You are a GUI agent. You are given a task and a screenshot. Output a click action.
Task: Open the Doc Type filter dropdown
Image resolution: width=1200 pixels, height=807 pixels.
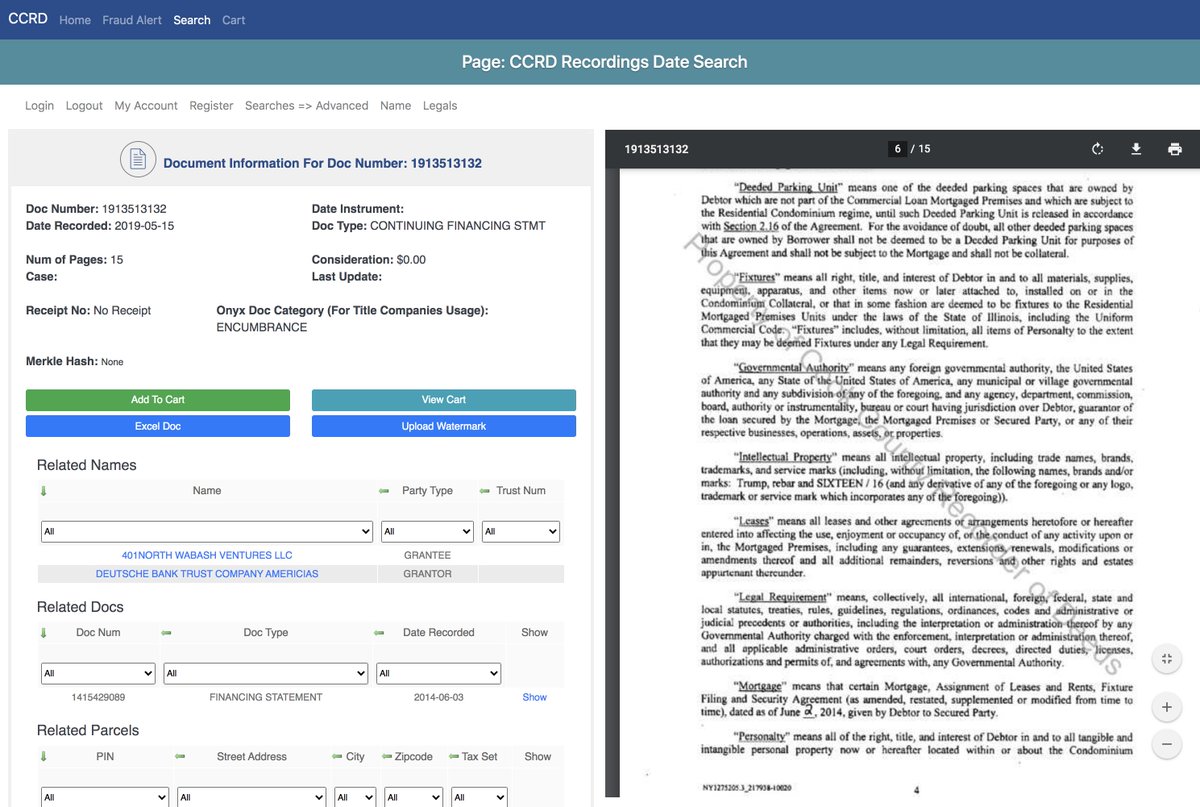coord(265,673)
